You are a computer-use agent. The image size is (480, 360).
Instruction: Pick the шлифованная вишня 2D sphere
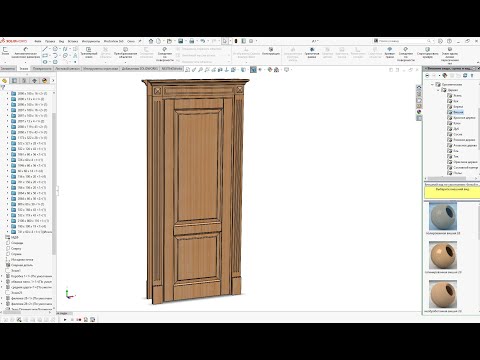point(443,255)
